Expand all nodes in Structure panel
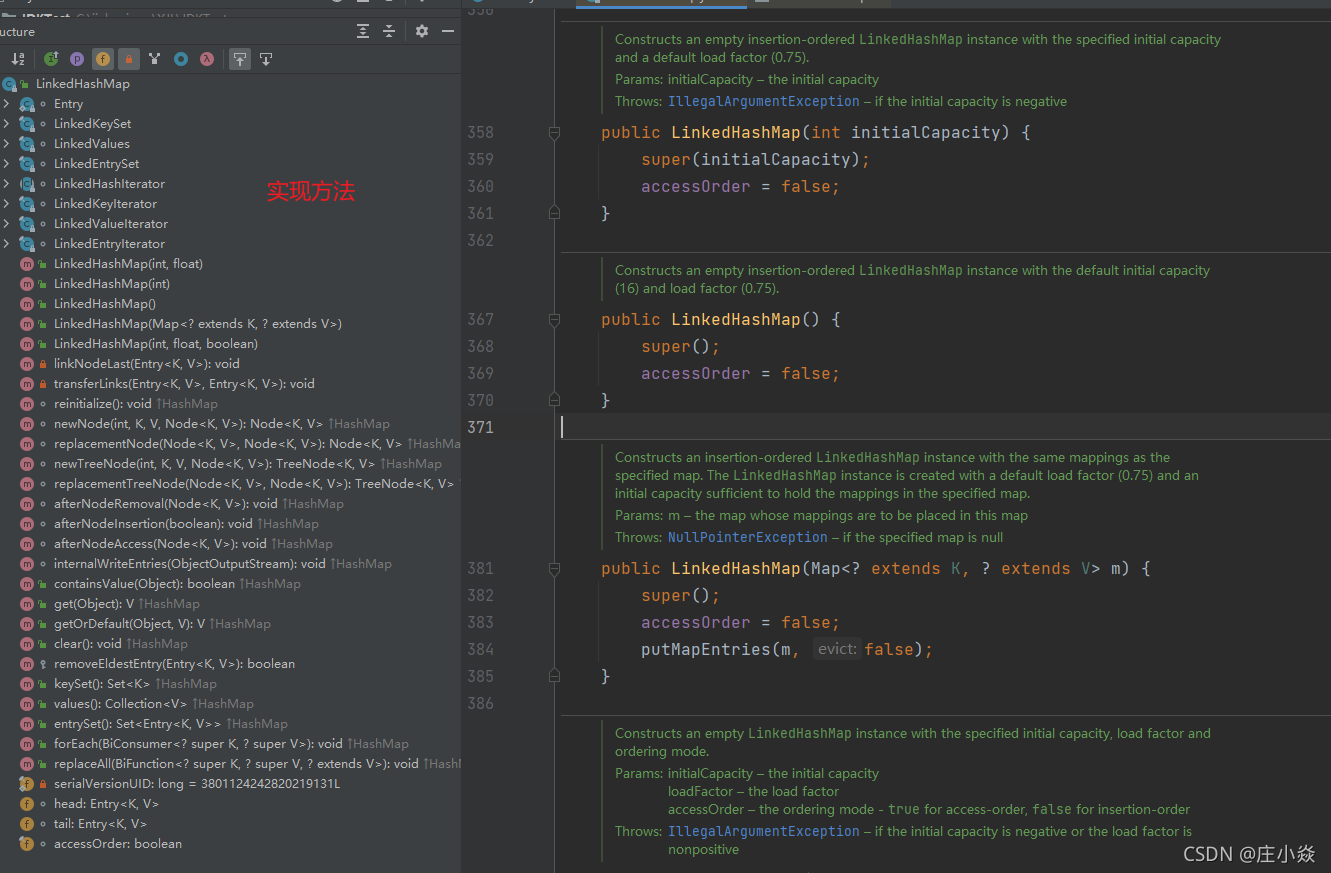This screenshot has width=1331, height=873. coord(363,31)
